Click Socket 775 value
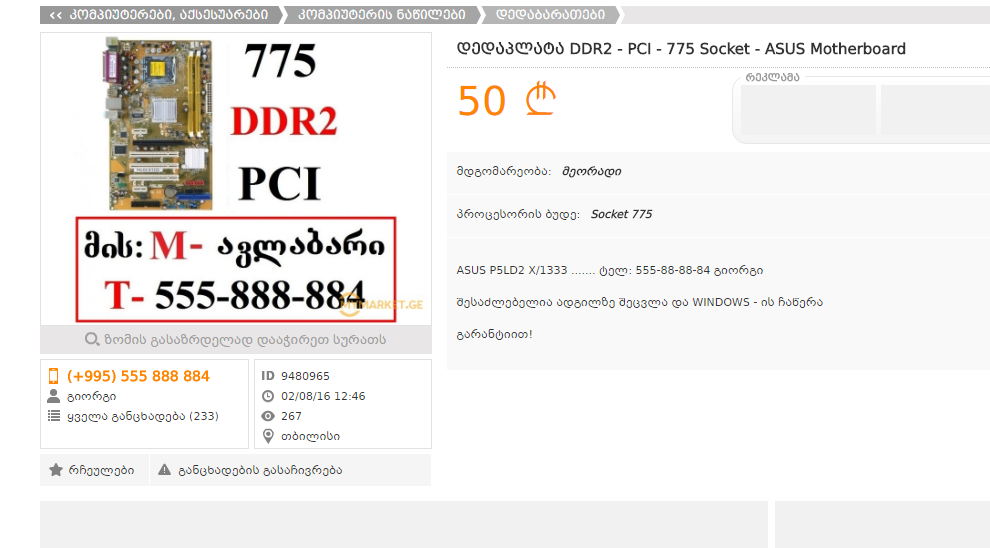Viewport: 990px width, 548px height. [621, 214]
